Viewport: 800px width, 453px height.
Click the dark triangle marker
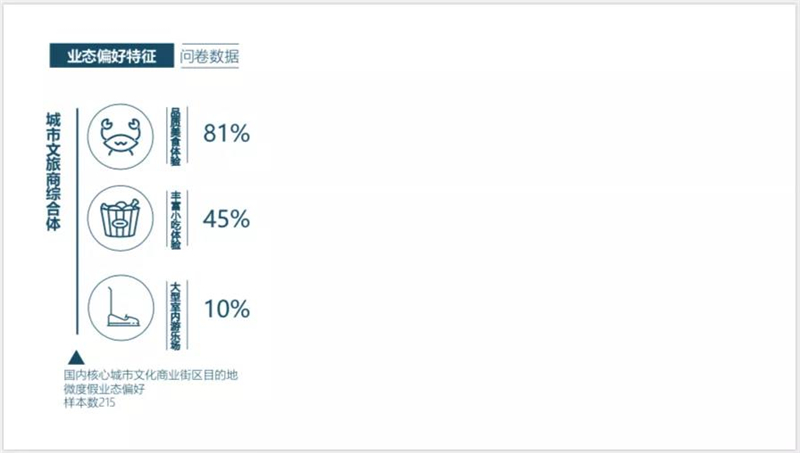click(74, 357)
